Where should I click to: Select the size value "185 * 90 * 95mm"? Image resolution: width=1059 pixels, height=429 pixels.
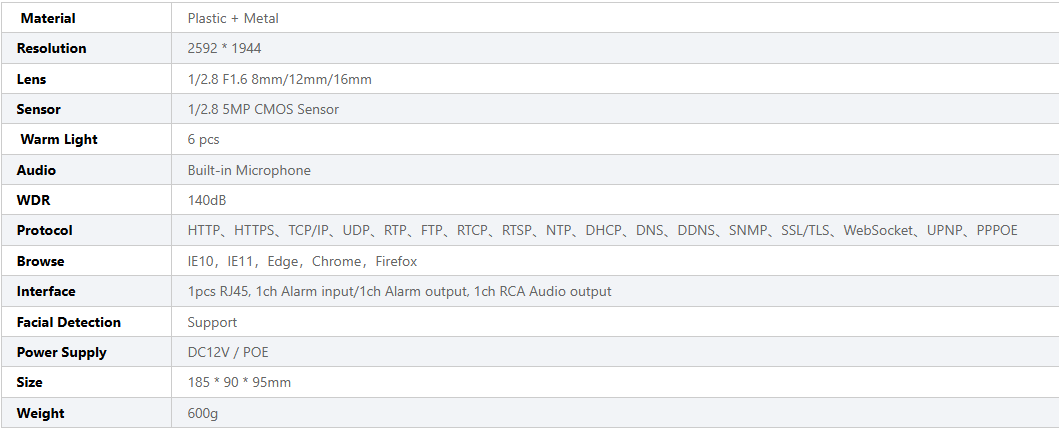pyautogui.click(x=239, y=382)
